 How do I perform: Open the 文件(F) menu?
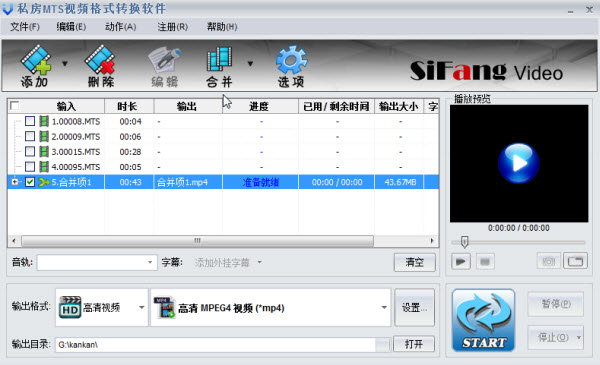pos(25,27)
